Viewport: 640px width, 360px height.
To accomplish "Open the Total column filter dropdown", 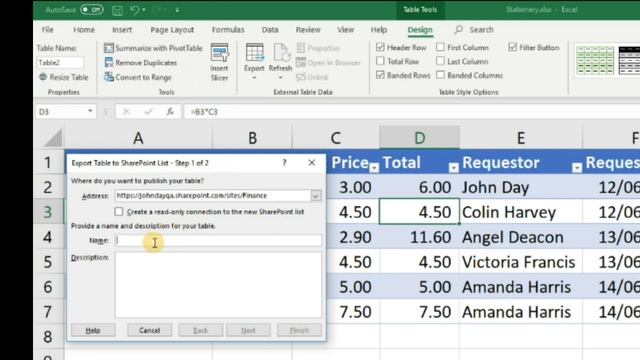I will (453, 167).
